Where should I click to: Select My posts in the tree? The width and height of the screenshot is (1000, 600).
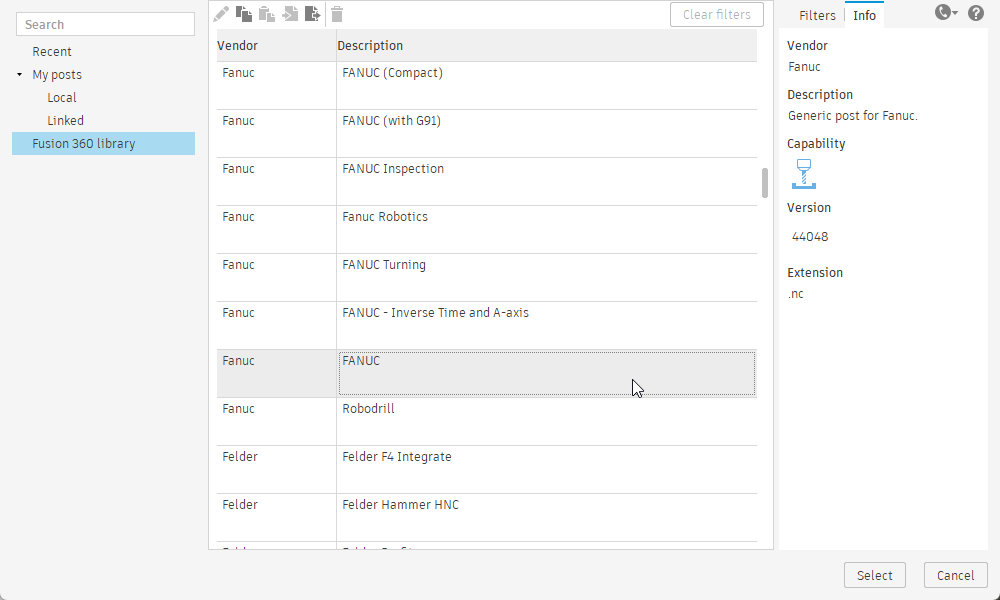click(x=57, y=75)
